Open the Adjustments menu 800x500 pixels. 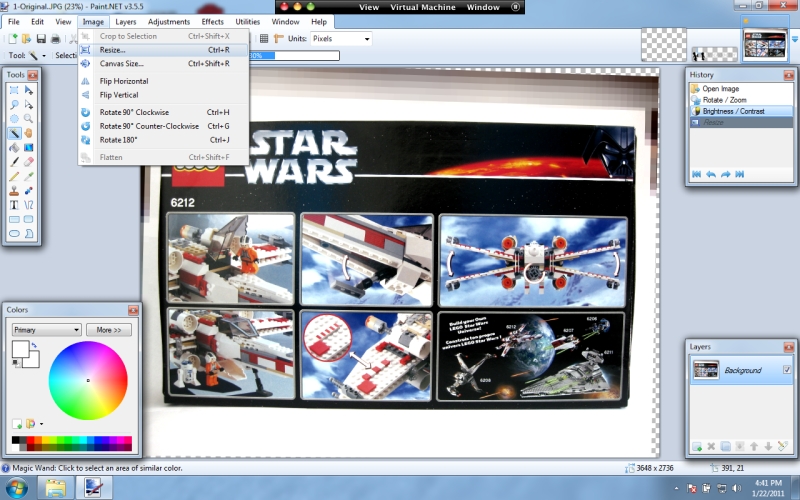click(169, 22)
